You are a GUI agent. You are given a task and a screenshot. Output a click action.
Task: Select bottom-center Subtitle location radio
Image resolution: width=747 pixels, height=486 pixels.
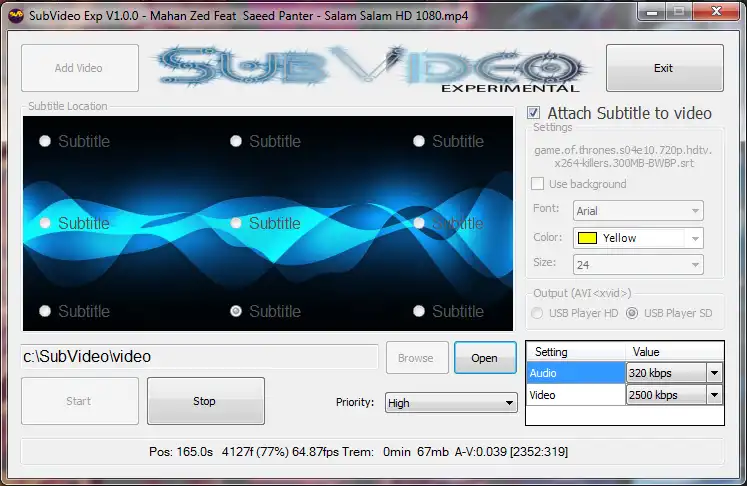tap(236, 311)
